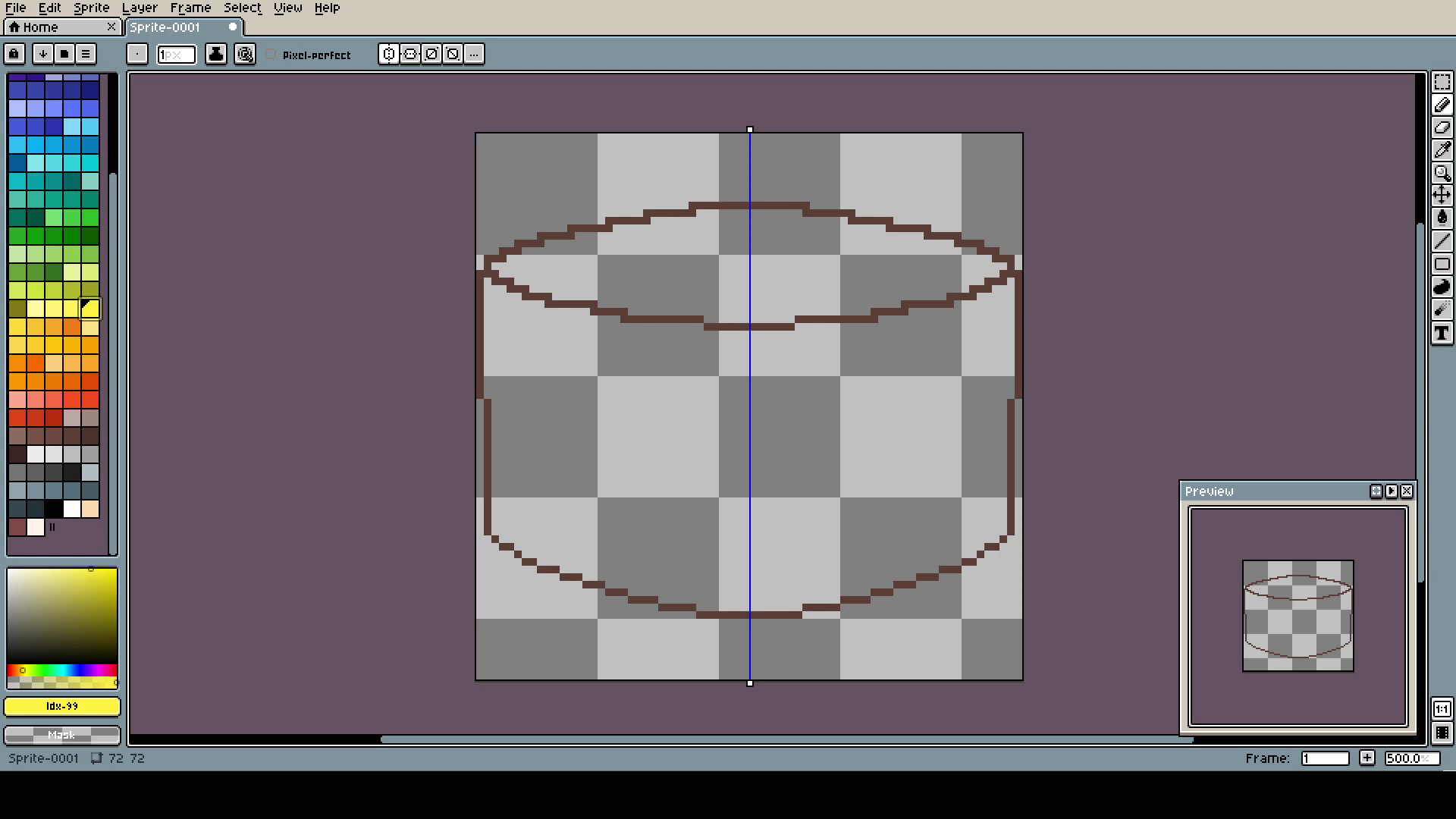1456x819 pixels.
Task: Select the Paint Bucket tool
Action: click(1442, 218)
